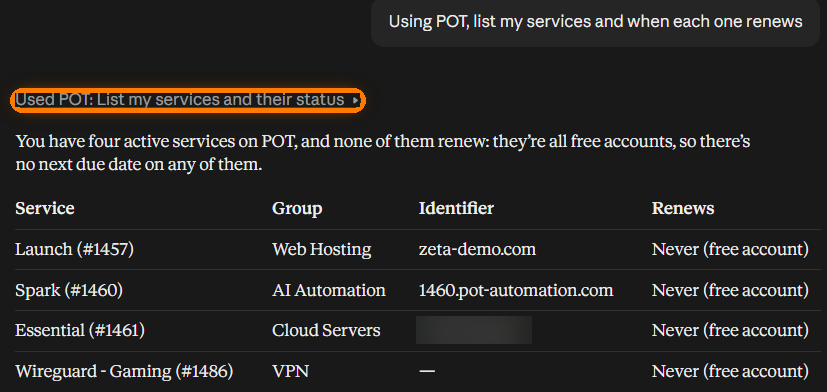The height and width of the screenshot is (392, 827).
Task: Click the Renews value in Spark row
Action: tap(730, 290)
